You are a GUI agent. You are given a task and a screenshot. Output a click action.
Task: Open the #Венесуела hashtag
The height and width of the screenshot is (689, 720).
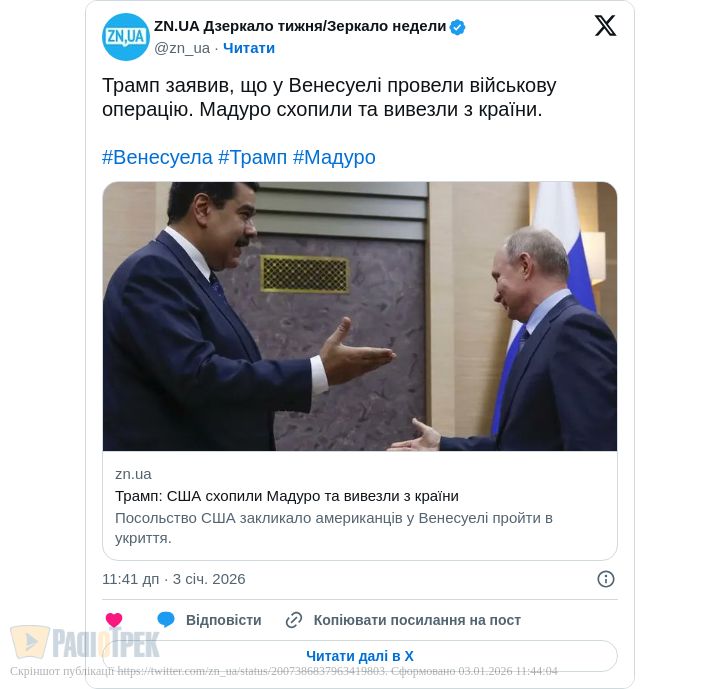tap(157, 157)
